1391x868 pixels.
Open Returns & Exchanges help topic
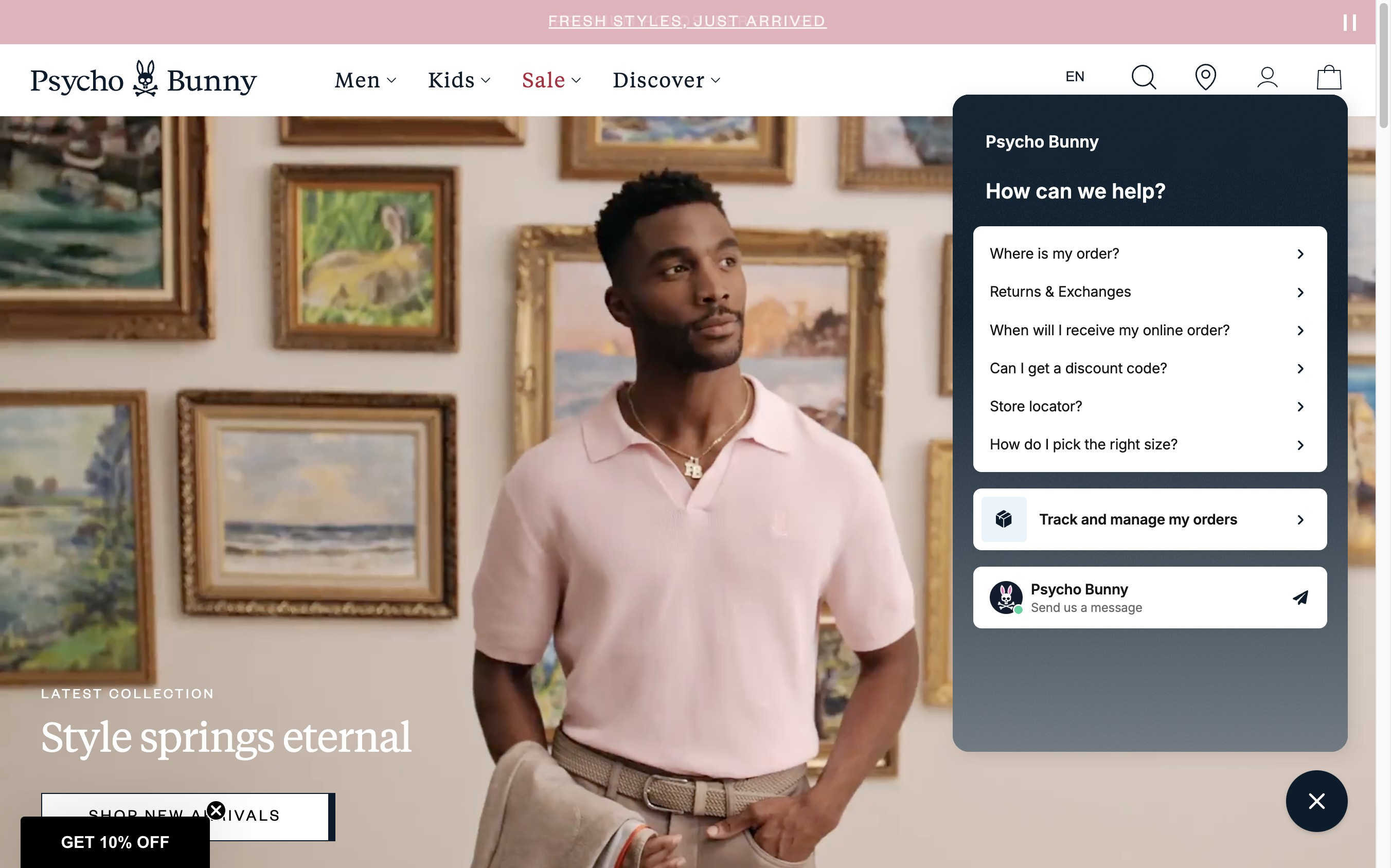(1149, 292)
